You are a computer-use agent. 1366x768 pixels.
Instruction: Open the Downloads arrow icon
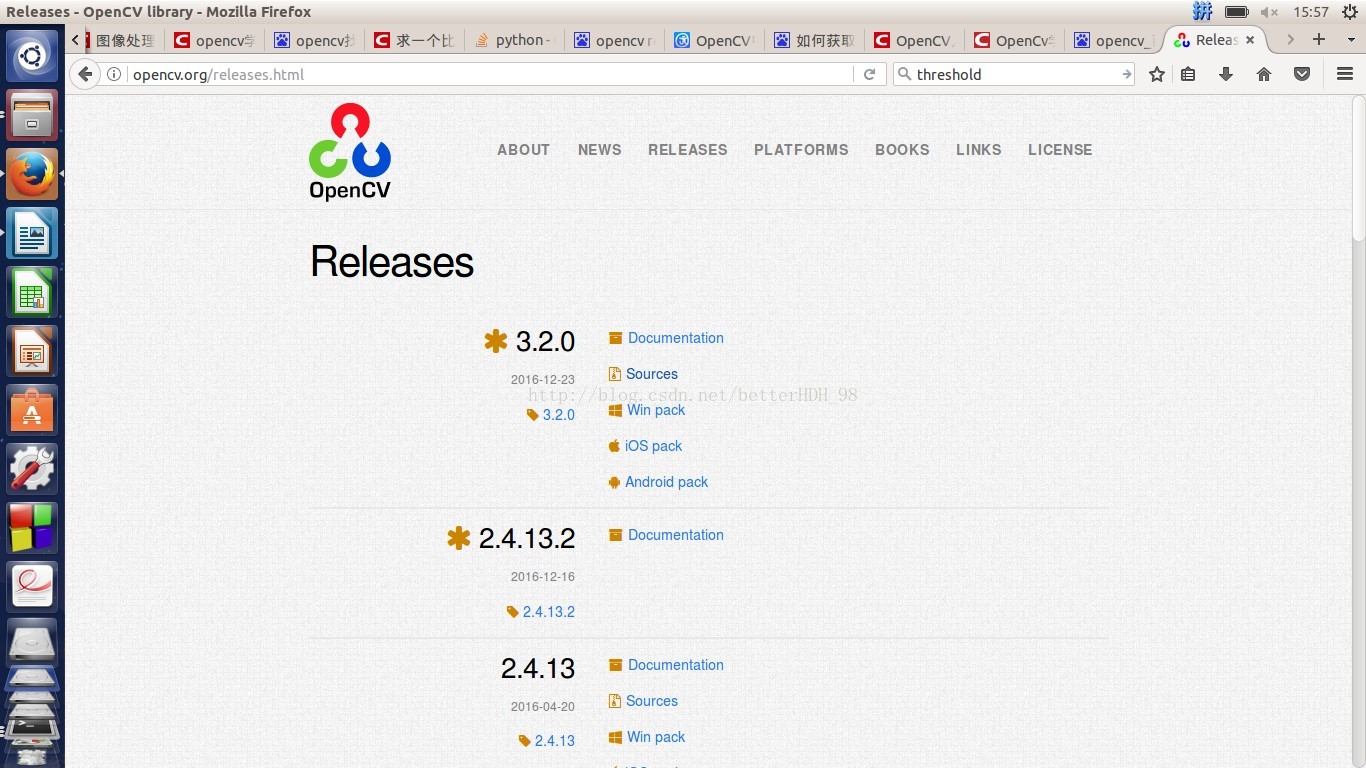[x=1226, y=74]
